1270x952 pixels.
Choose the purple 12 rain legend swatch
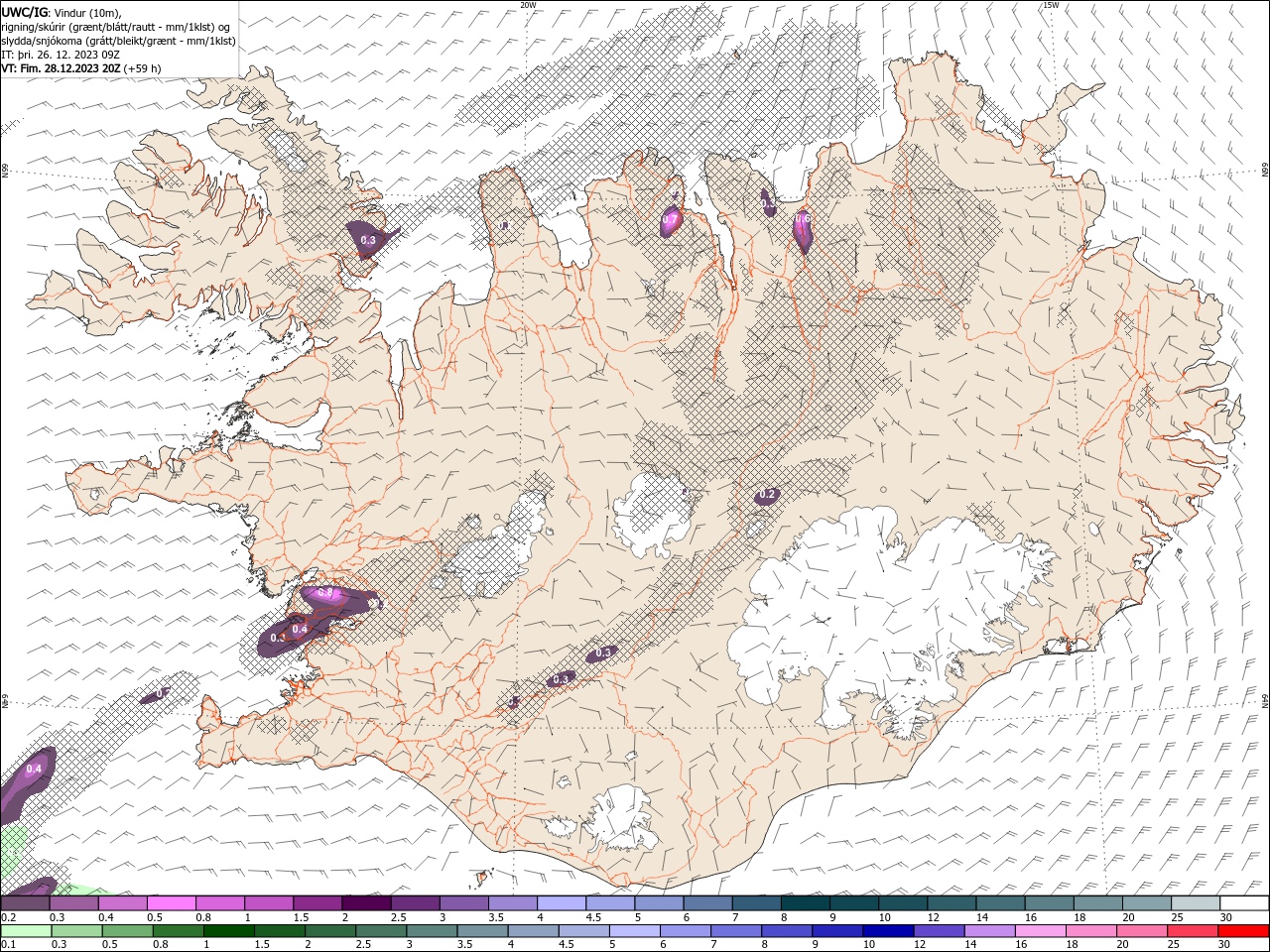[939, 931]
